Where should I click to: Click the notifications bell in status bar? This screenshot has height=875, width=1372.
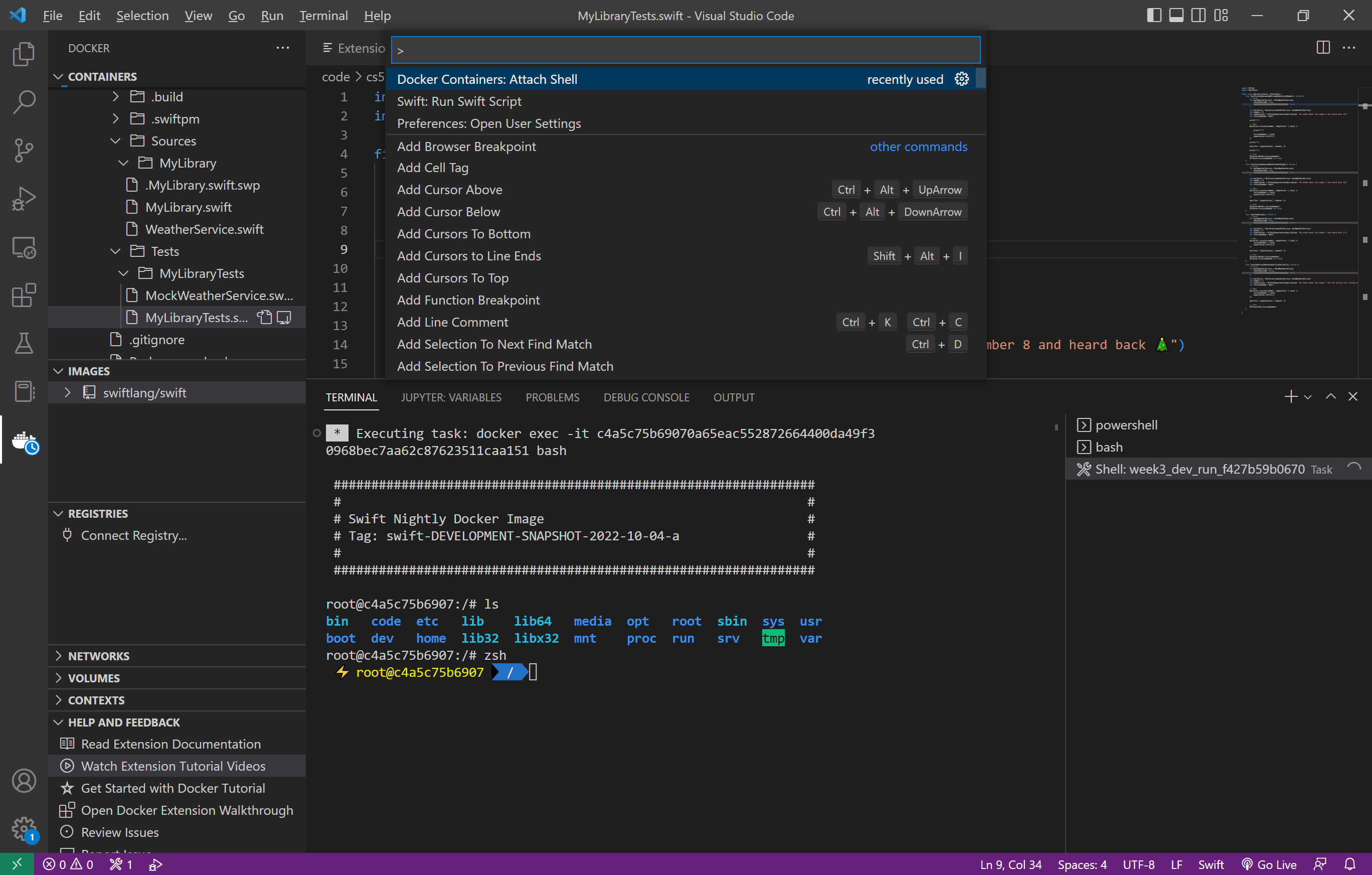tap(1350, 864)
